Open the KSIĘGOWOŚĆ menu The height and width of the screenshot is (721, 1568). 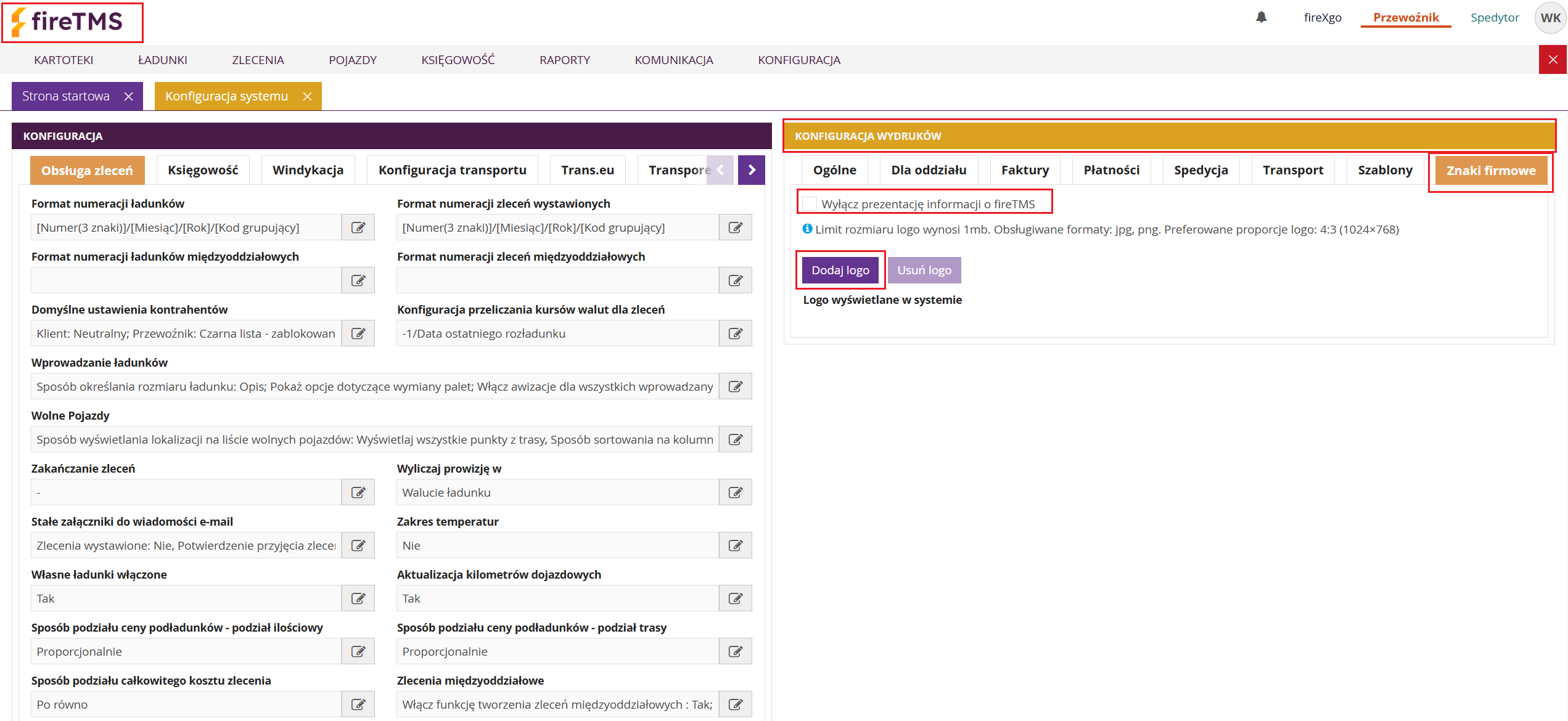click(x=458, y=60)
